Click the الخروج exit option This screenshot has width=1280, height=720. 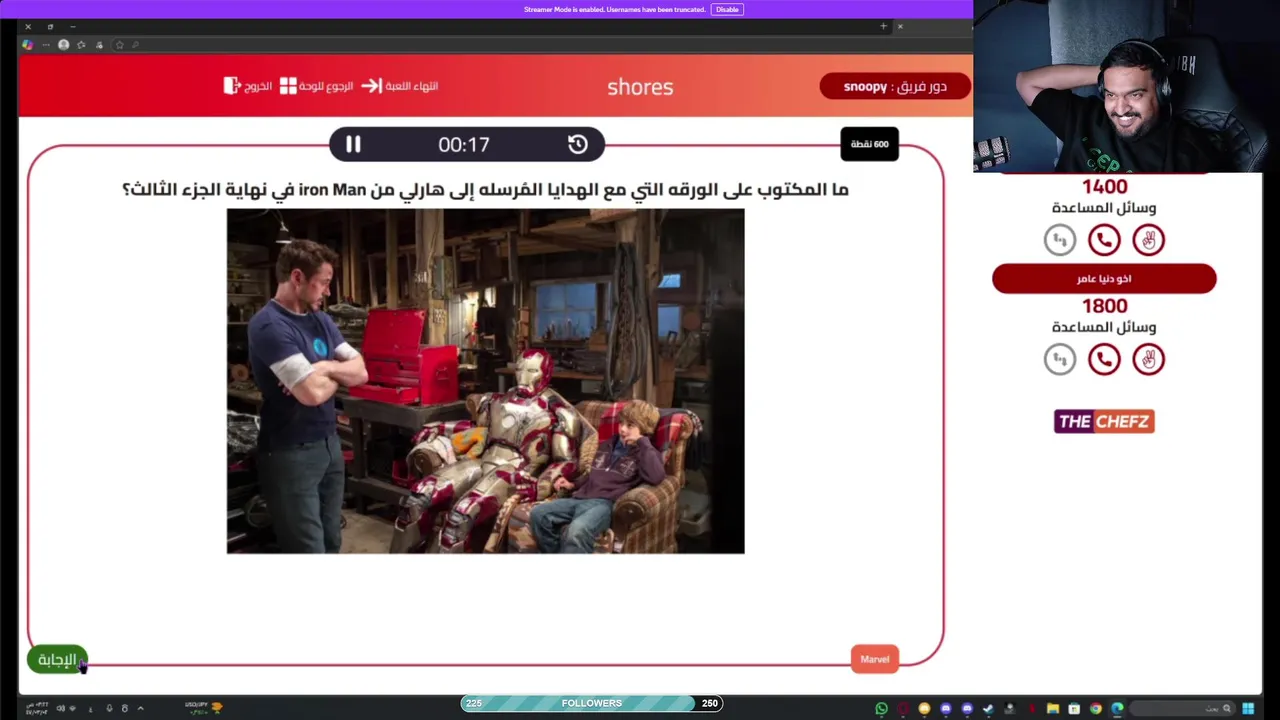258,86
